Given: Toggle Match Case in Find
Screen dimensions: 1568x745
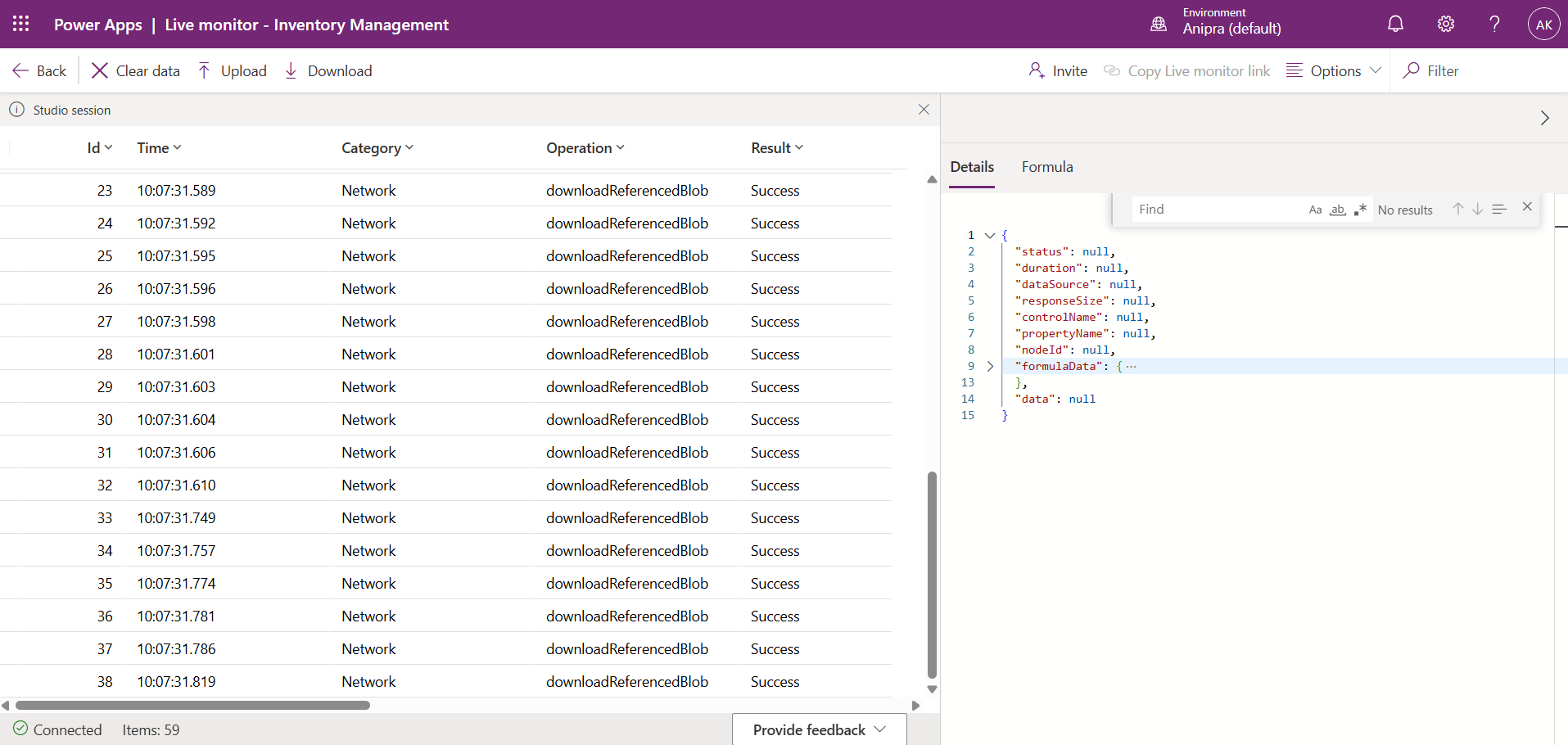Looking at the screenshot, I should (x=1315, y=210).
